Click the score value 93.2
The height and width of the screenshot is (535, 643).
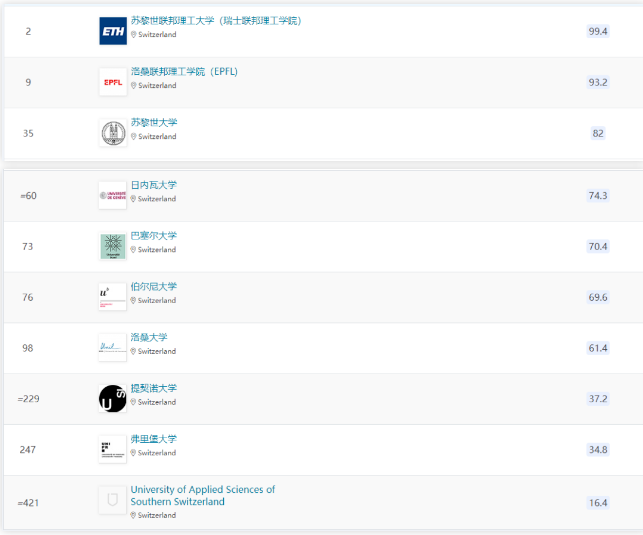point(598,82)
